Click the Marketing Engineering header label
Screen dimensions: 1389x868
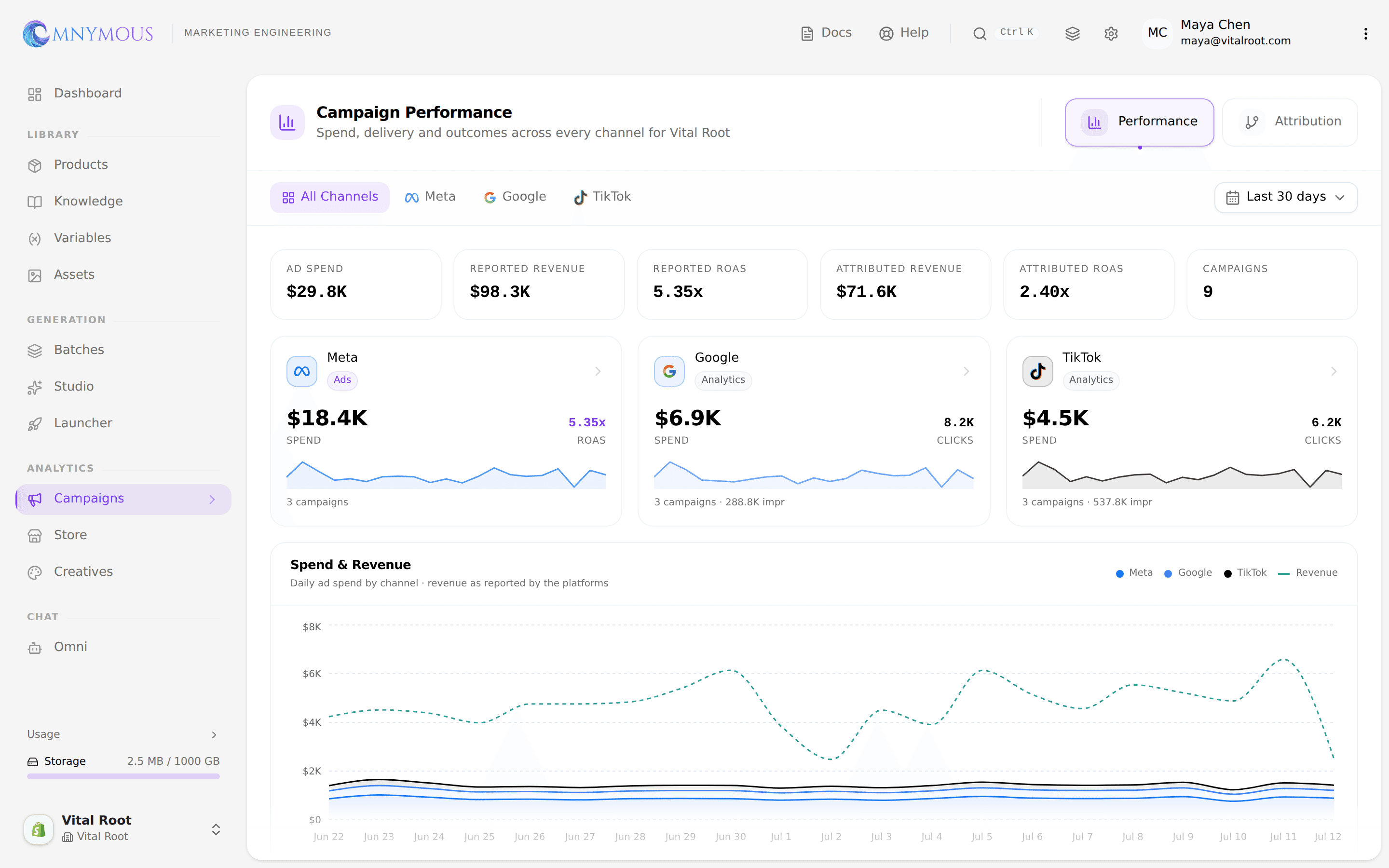click(x=258, y=33)
